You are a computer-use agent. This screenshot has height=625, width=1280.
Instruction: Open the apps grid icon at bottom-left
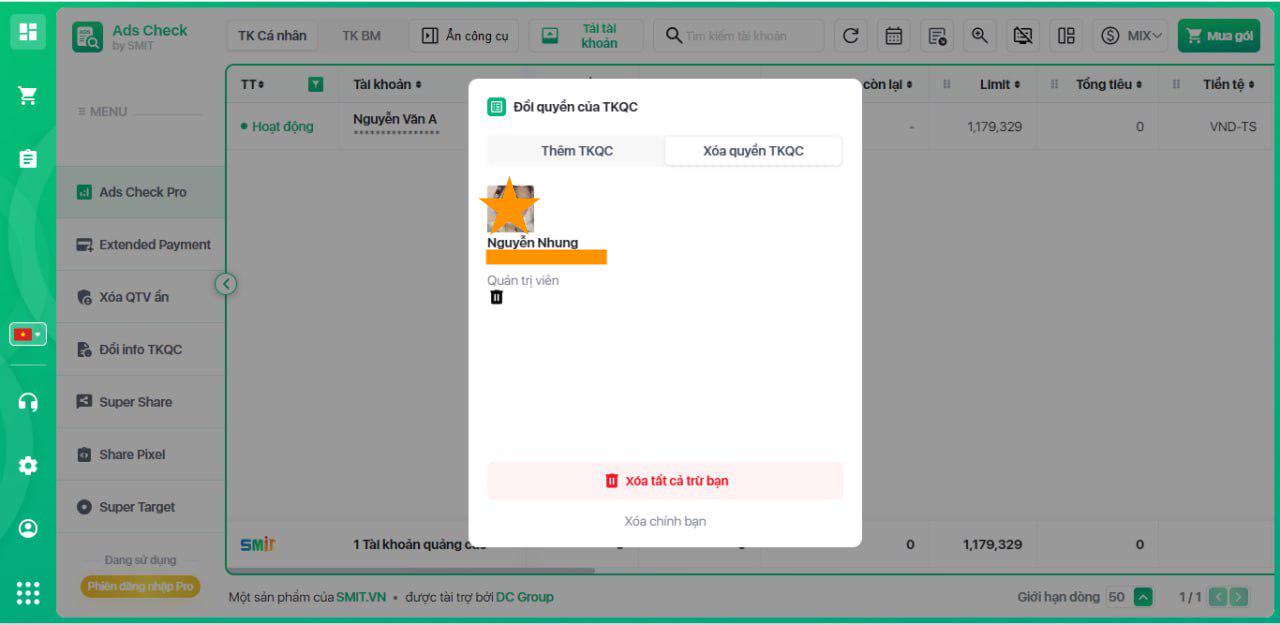pos(28,593)
